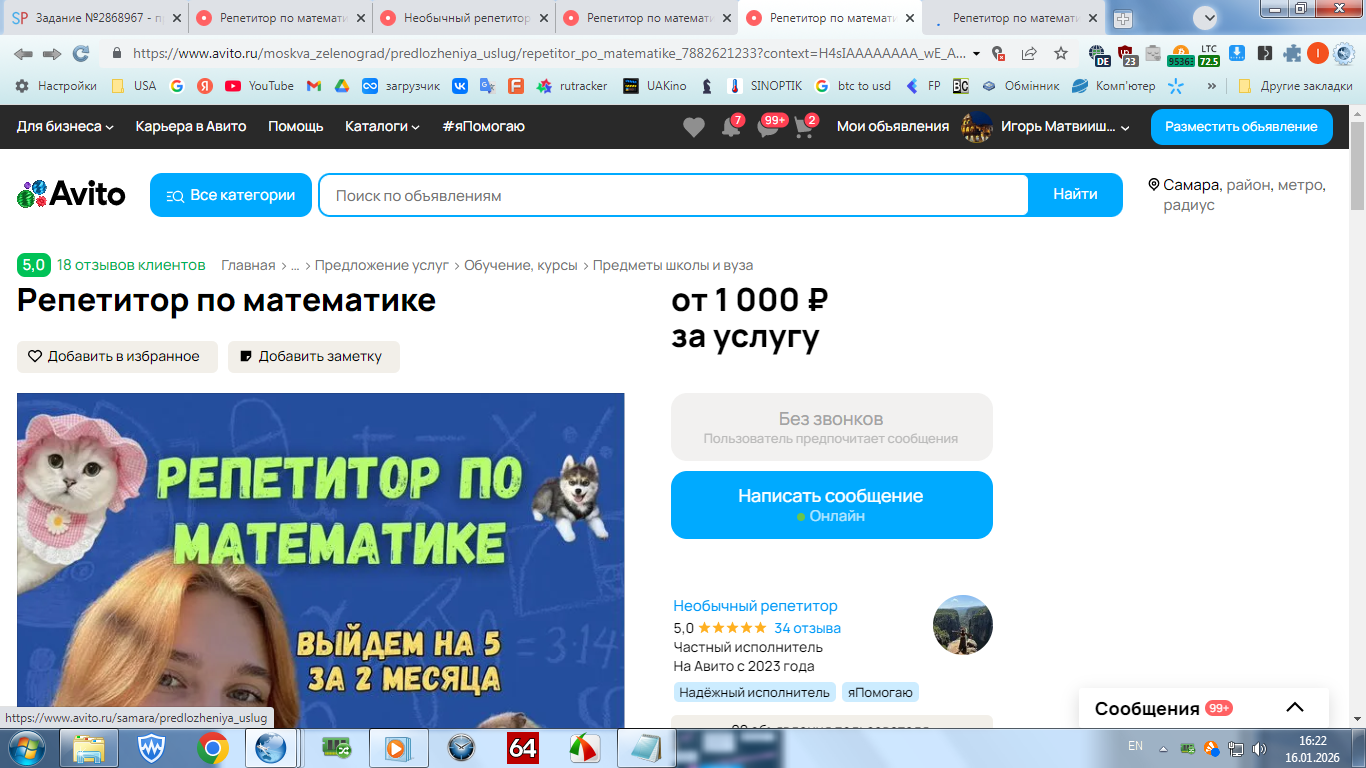Image resolution: width=1366 pixels, height=768 pixels.
Task: Click the share page icon in address bar
Action: coord(1029,54)
